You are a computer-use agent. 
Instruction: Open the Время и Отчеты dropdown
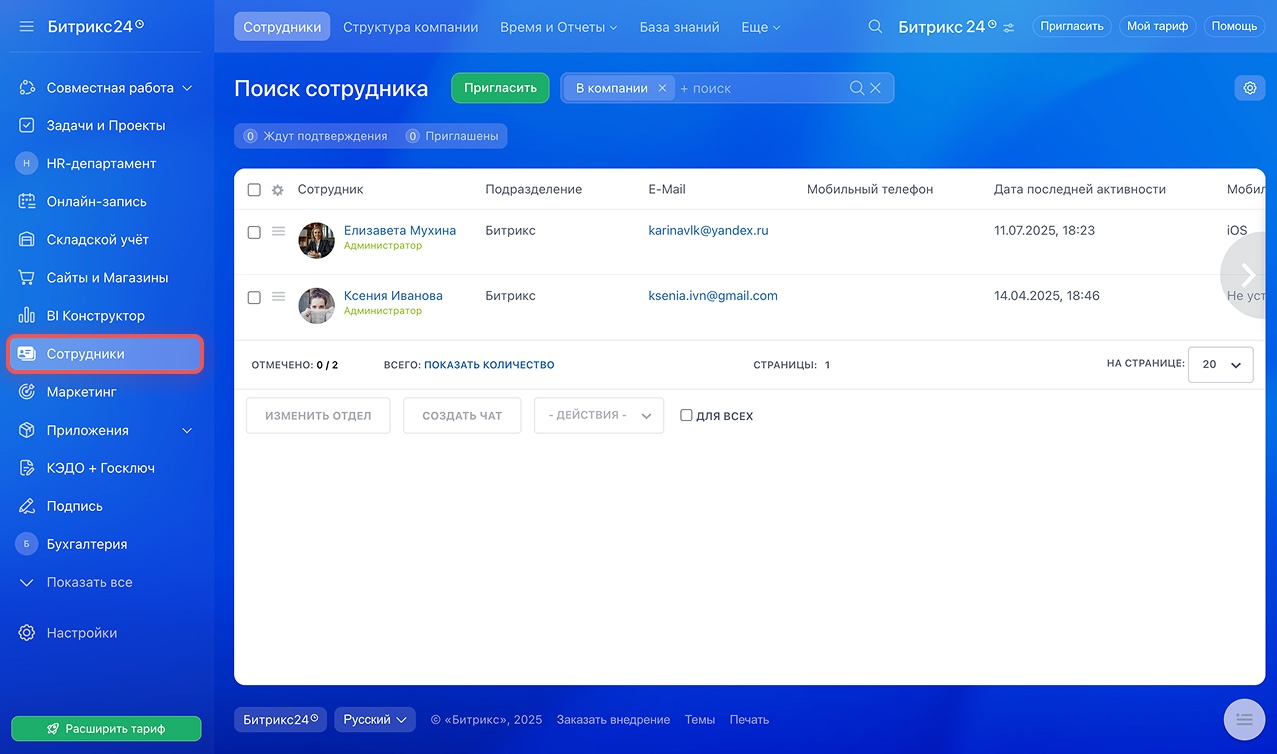pyautogui.click(x=559, y=27)
